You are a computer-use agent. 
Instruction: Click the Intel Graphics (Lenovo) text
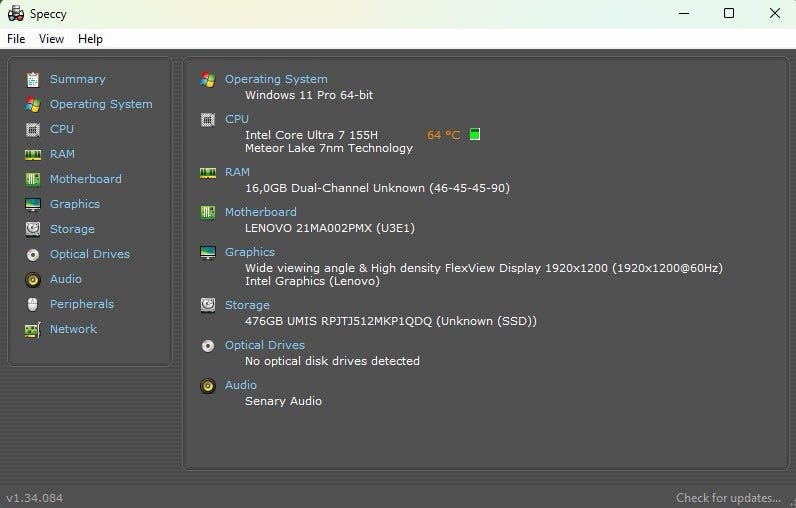312,281
